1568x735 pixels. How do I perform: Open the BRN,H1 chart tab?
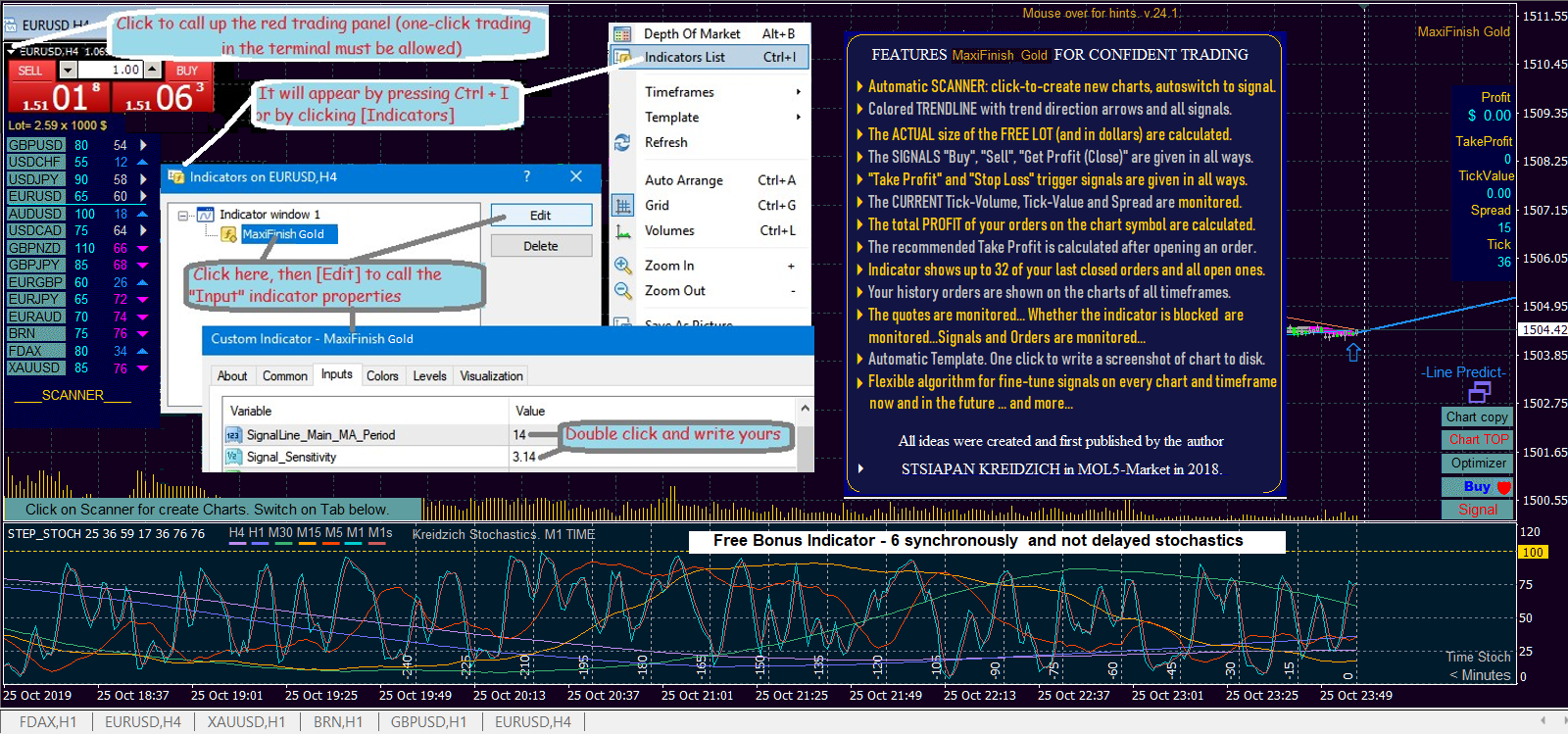click(338, 722)
